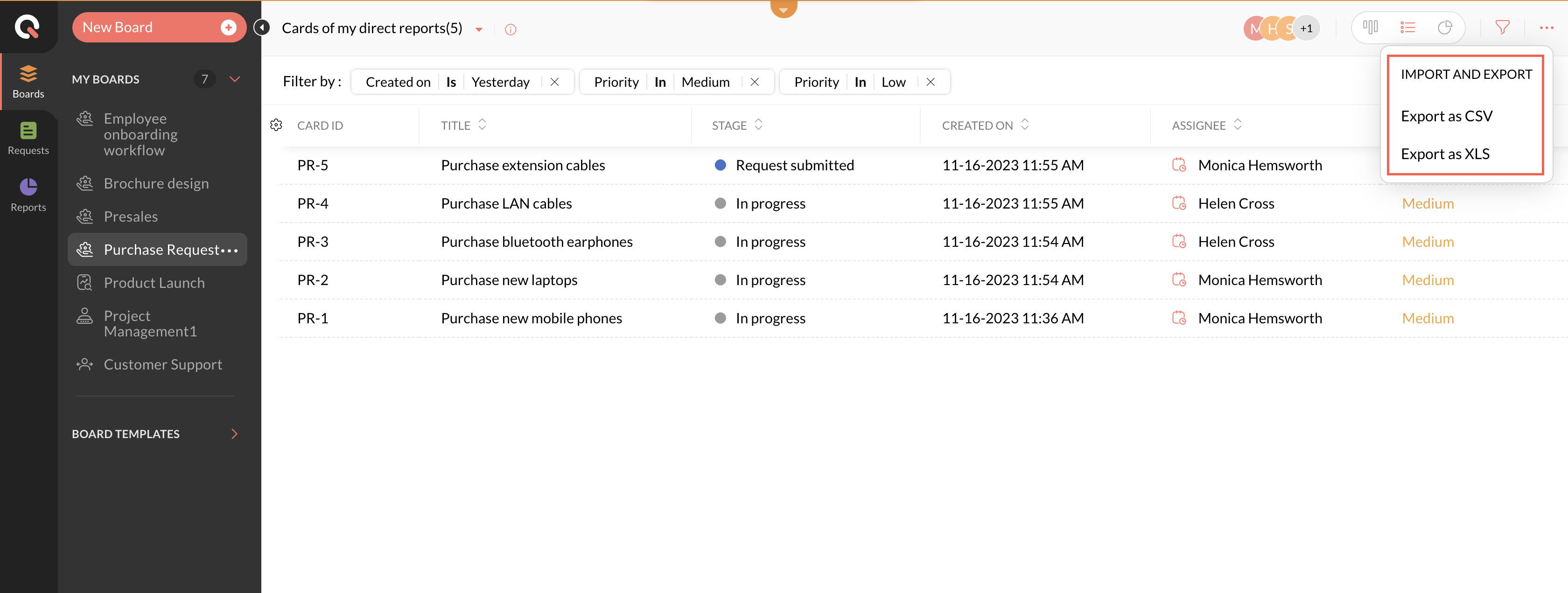Select Export as CSV
Viewport: 1568px width, 593px height.
coord(1446,116)
